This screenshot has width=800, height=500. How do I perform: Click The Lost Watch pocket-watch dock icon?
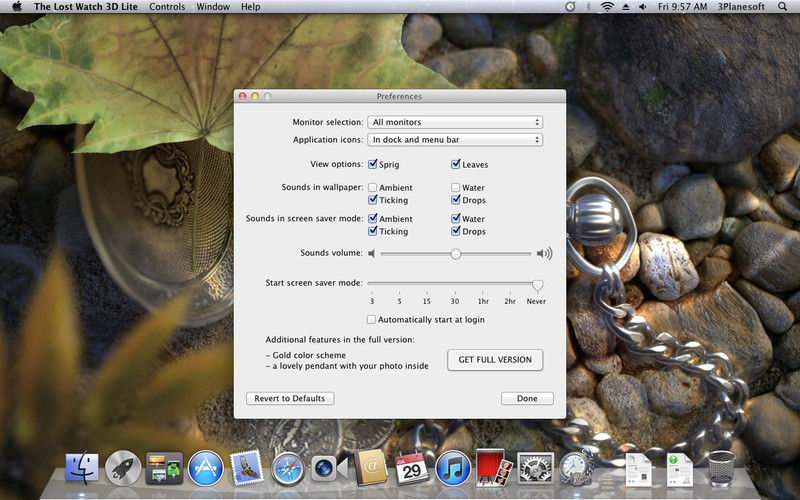[577, 468]
